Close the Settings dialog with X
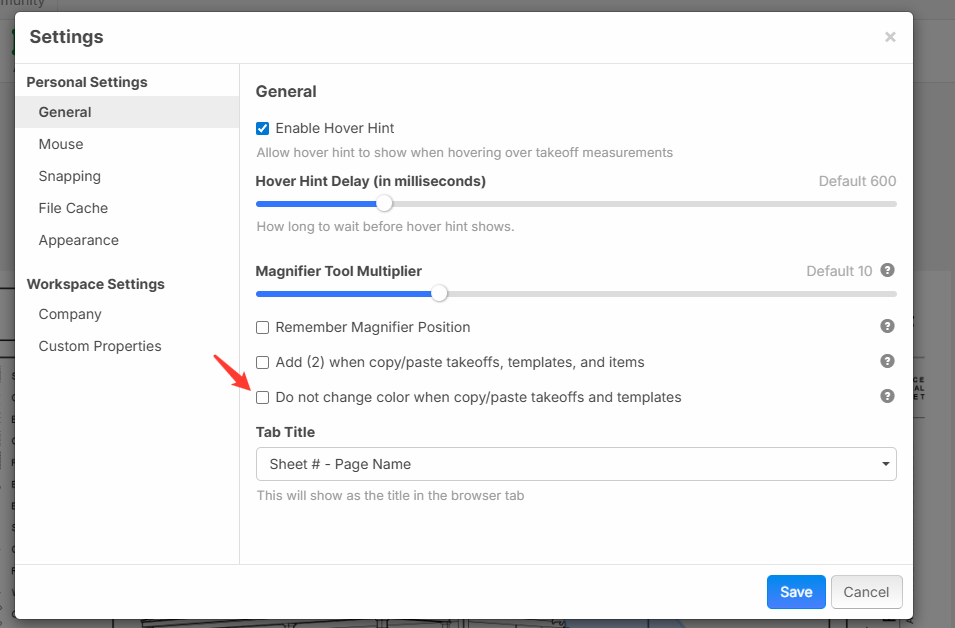955x628 pixels. pos(890,37)
